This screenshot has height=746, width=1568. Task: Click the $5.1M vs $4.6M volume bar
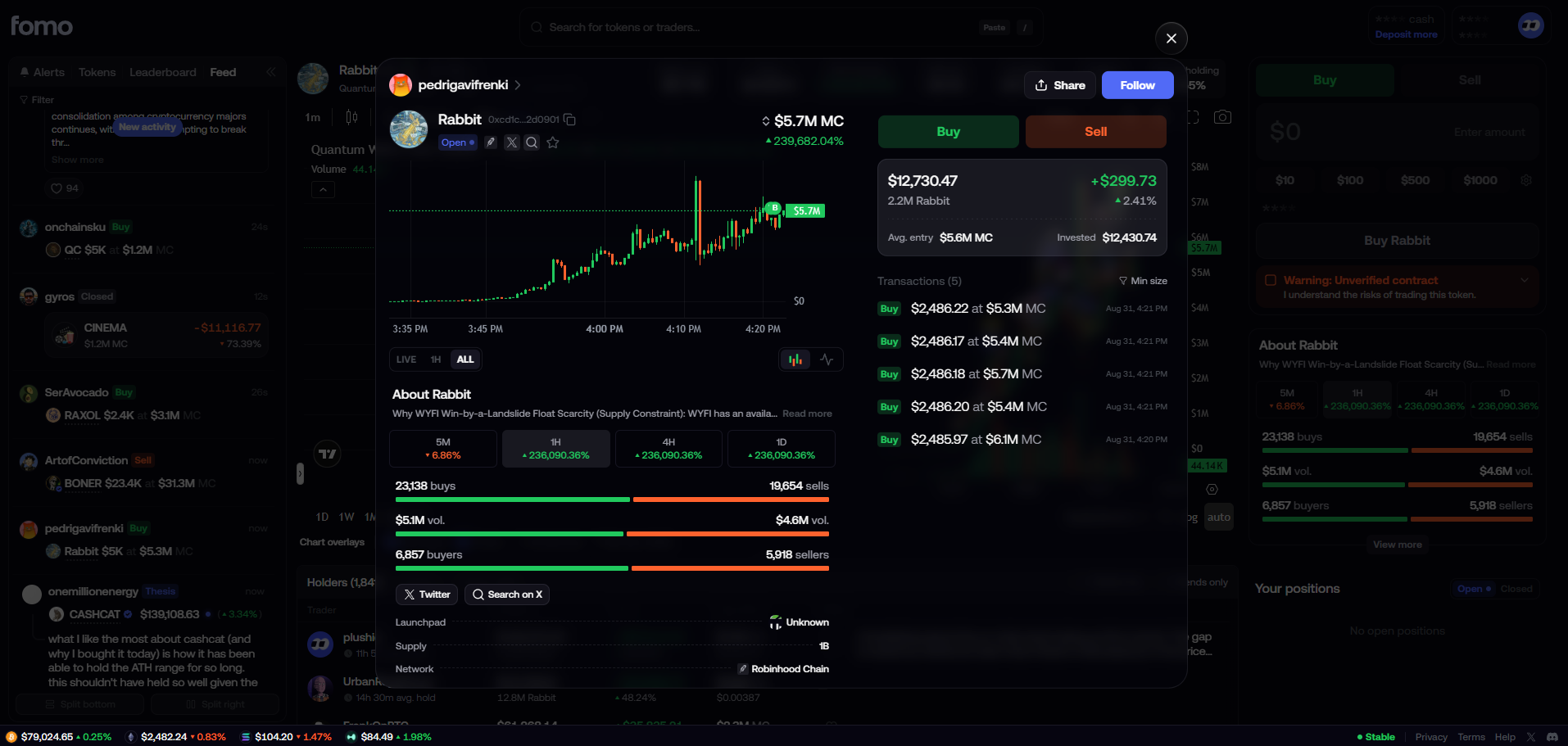pos(612,534)
